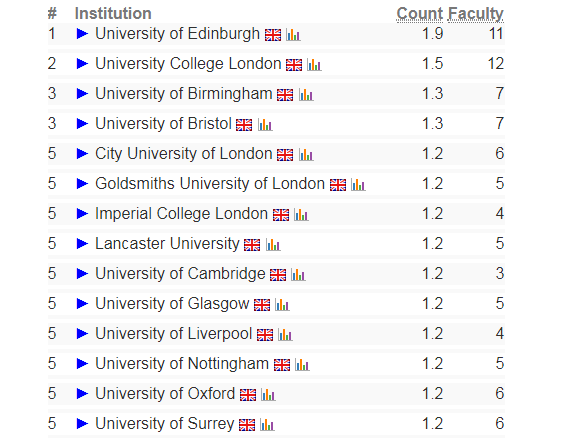This screenshot has height=438, width=563.
Task: Open Imperial College London bar chart icon
Action: click(x=301, y=215)
